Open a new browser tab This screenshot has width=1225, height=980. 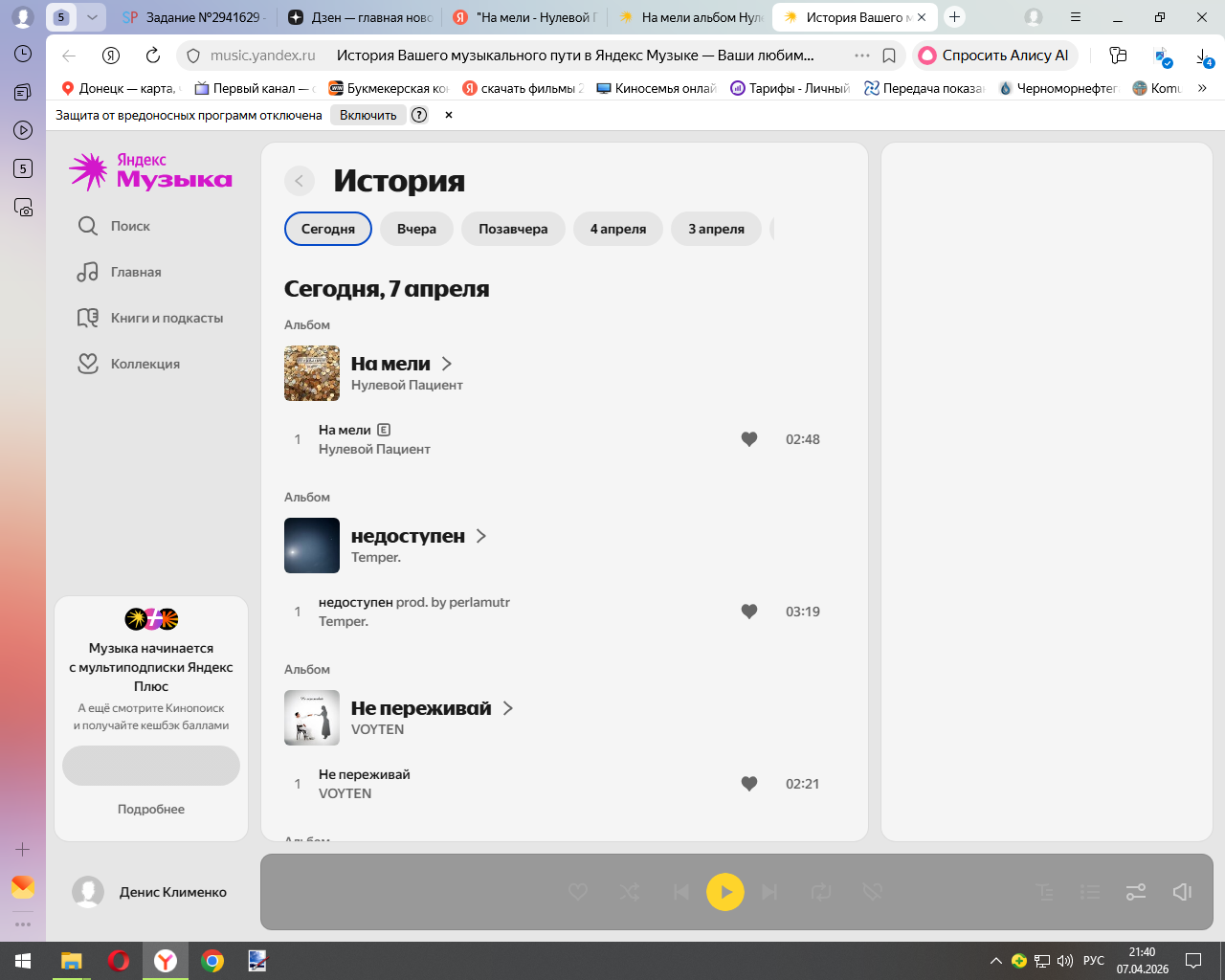click(954, 17)
